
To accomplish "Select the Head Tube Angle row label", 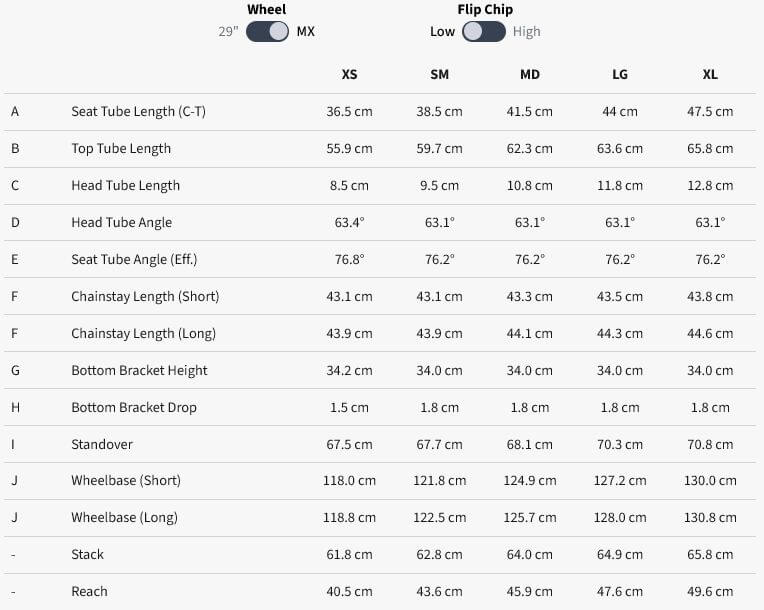I will click(121, 223).
